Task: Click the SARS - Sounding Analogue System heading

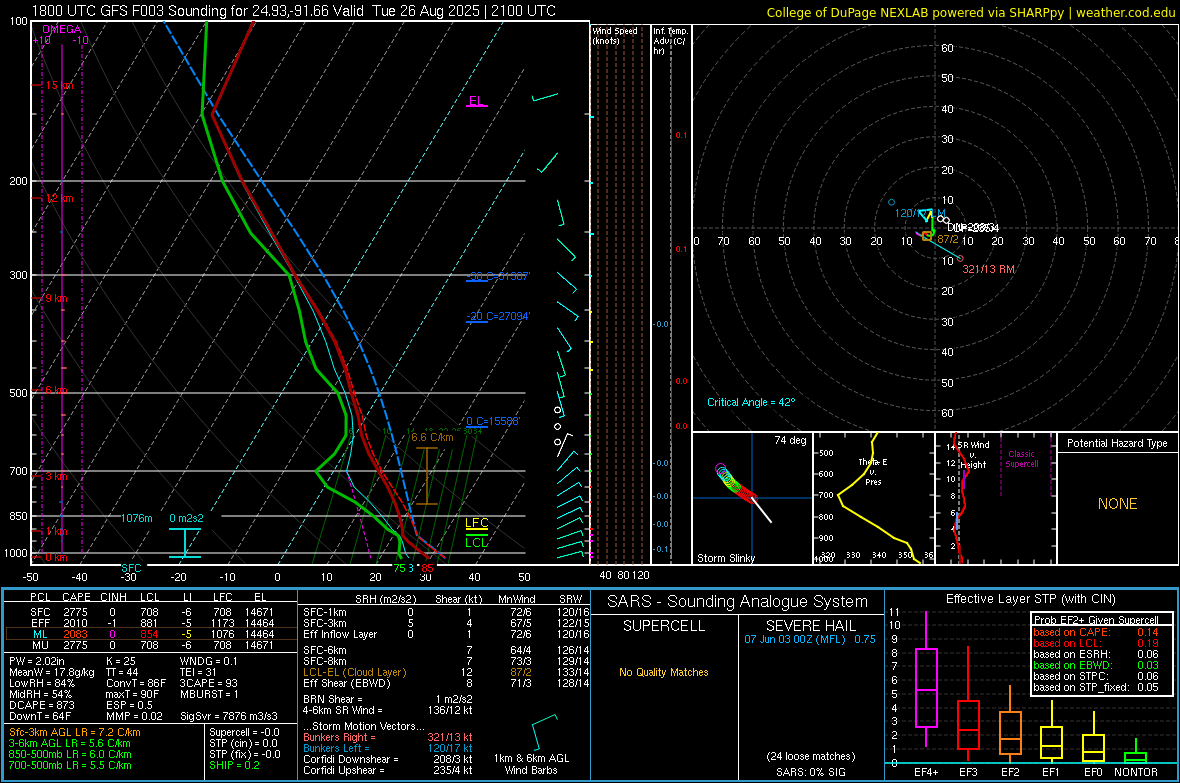Action: point(738,602)
